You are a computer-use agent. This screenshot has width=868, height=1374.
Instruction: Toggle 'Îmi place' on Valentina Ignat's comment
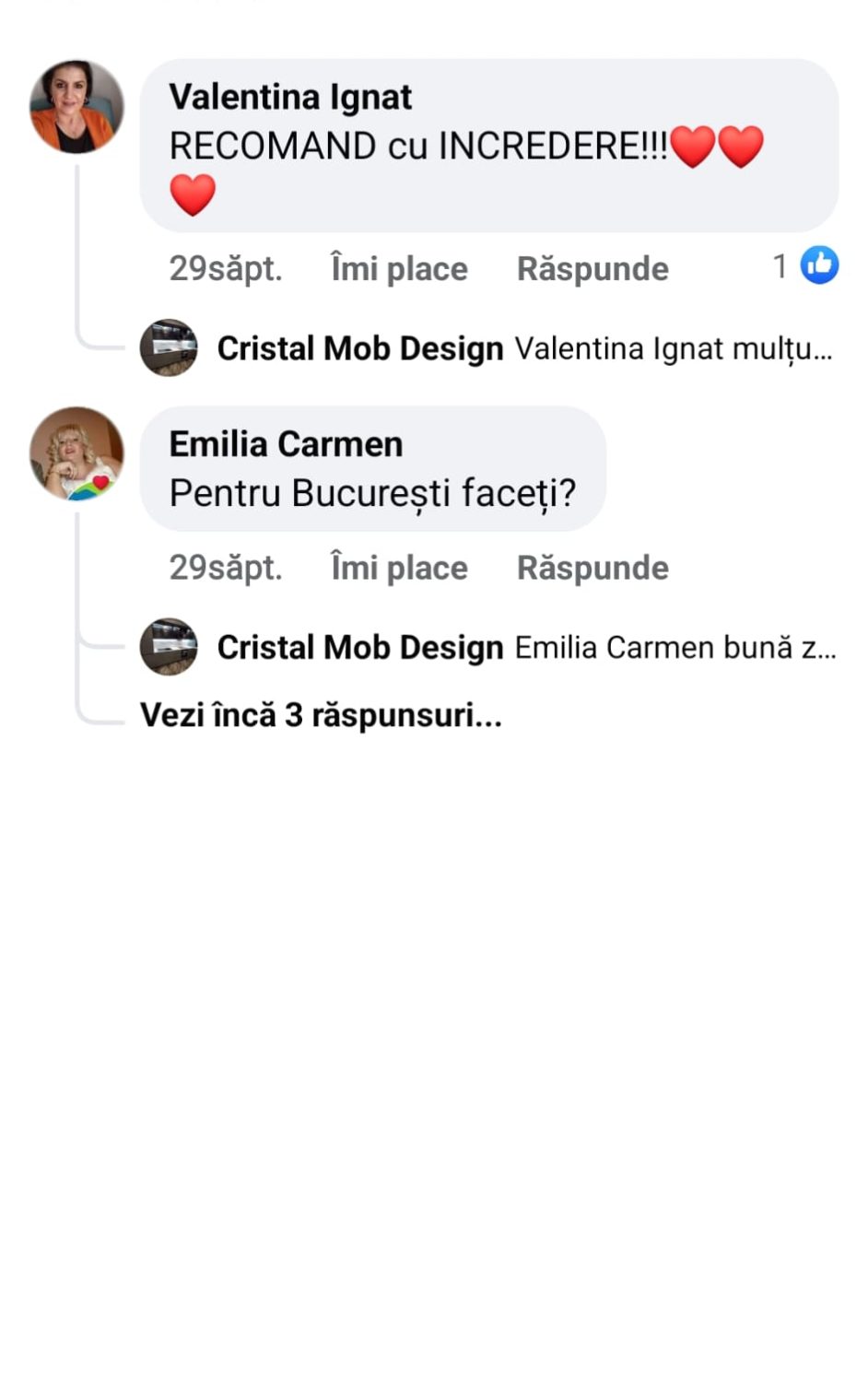pyautogui.click(x=399, y=269)
